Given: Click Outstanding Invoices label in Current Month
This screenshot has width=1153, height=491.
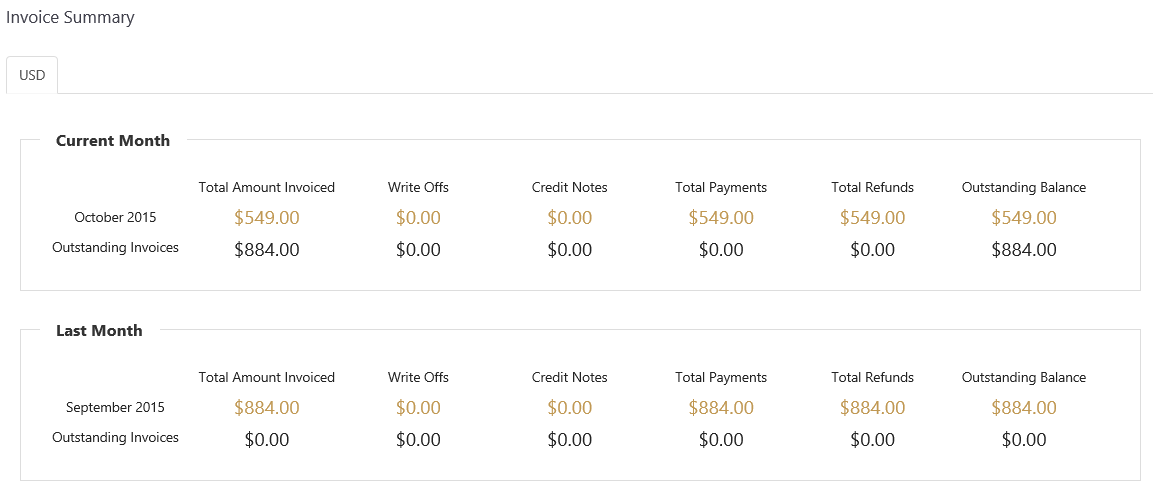Looking at the screenshot, I should [x=115, y=248].
